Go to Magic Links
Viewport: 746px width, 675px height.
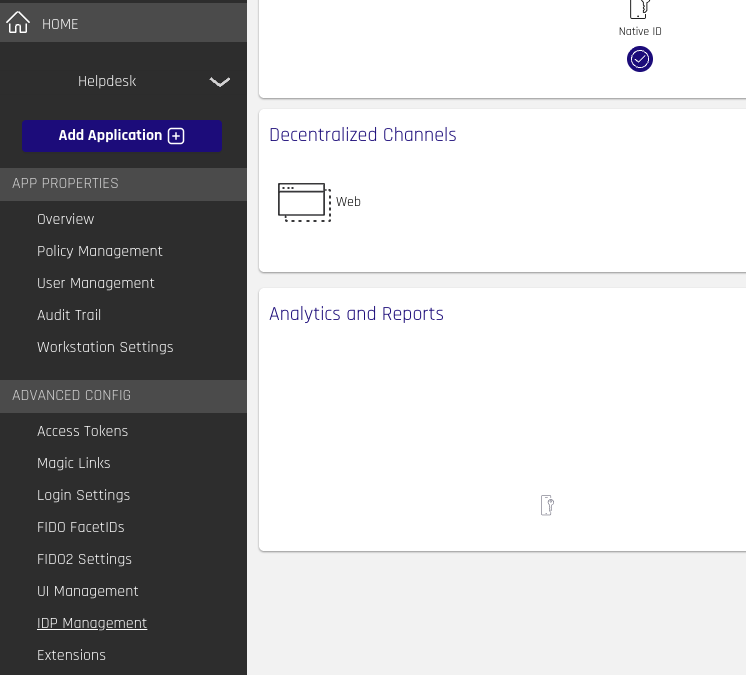[x=74, y=463]
